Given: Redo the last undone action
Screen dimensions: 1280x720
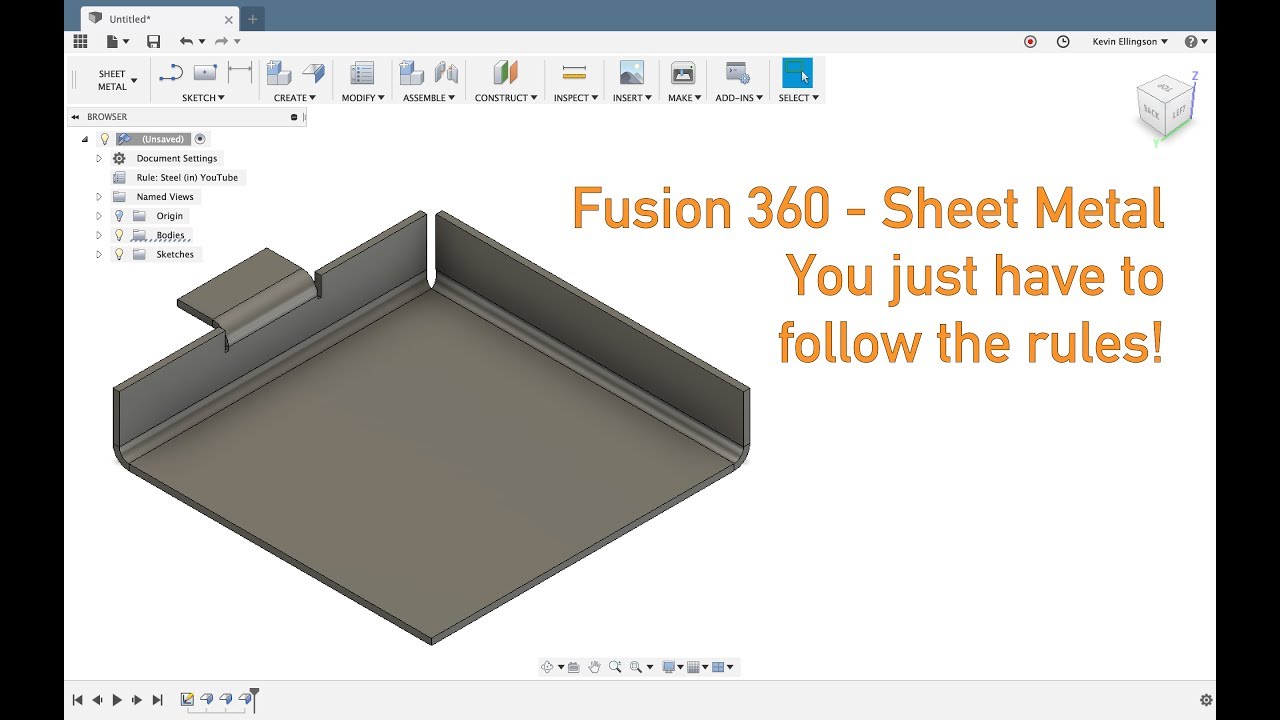Looking at the screenshot, I should tap(222, 41).
